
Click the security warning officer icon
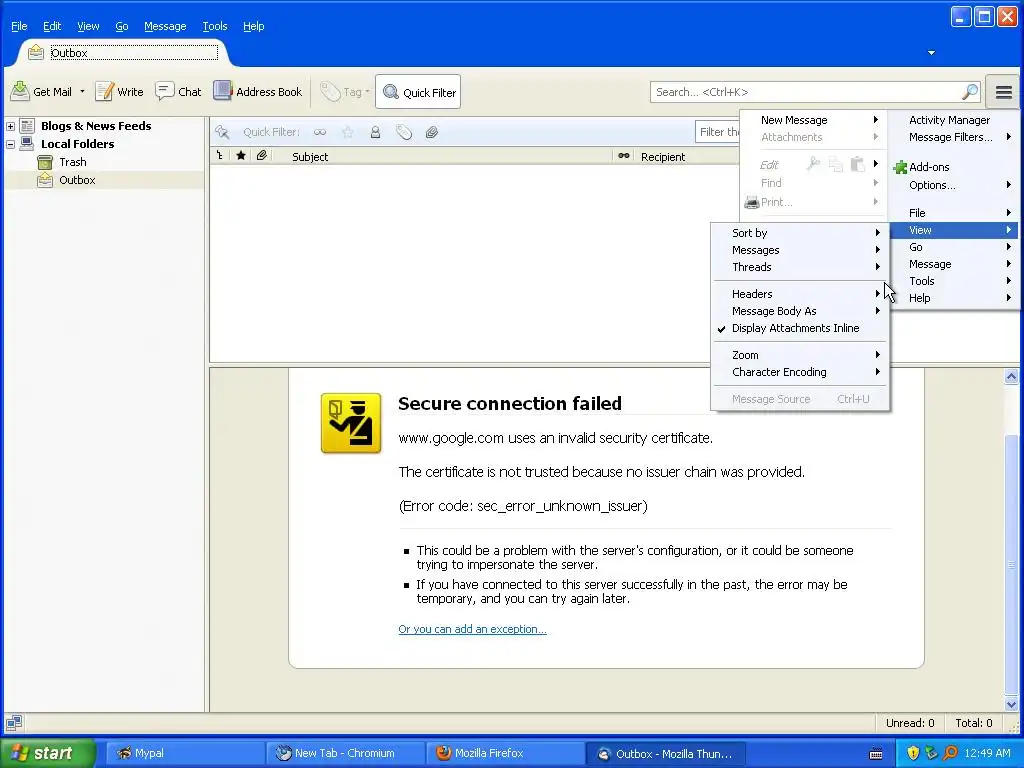[351, 423]
